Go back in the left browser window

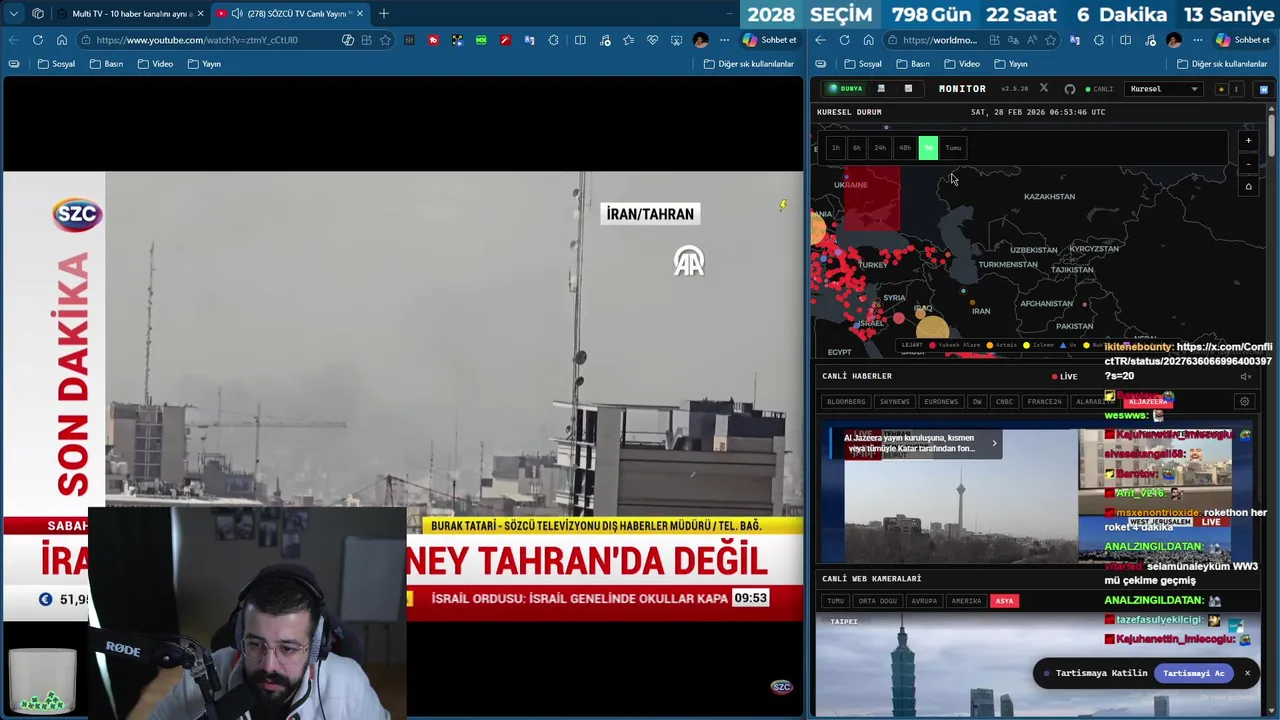tap(14, 40)
